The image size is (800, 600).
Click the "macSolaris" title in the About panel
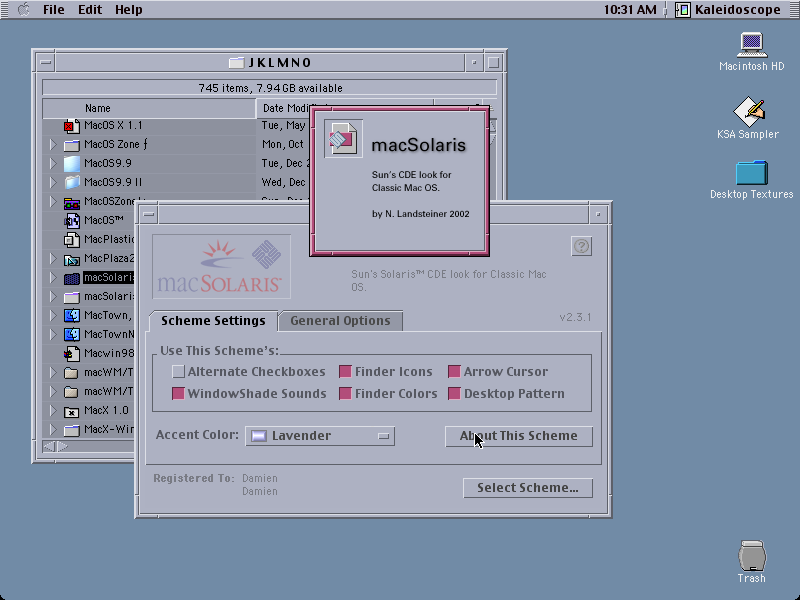pyautogui.click(x=418, y=145)
